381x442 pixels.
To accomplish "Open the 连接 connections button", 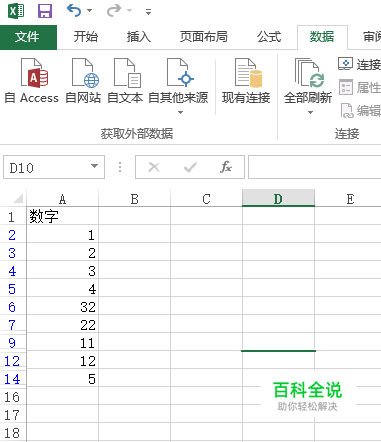I will 359,64.
